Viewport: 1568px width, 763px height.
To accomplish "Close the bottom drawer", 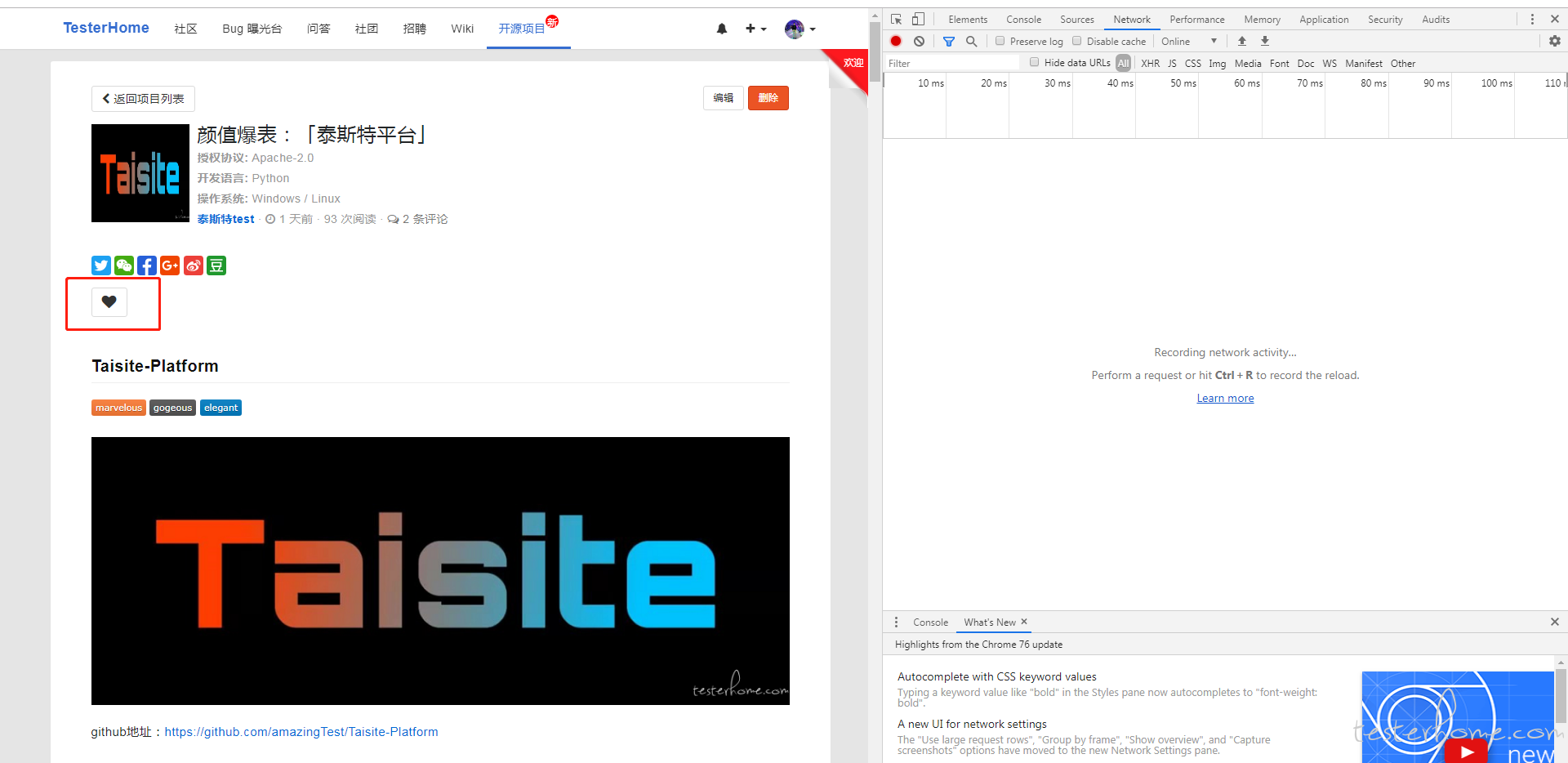I will (1555, 622).
